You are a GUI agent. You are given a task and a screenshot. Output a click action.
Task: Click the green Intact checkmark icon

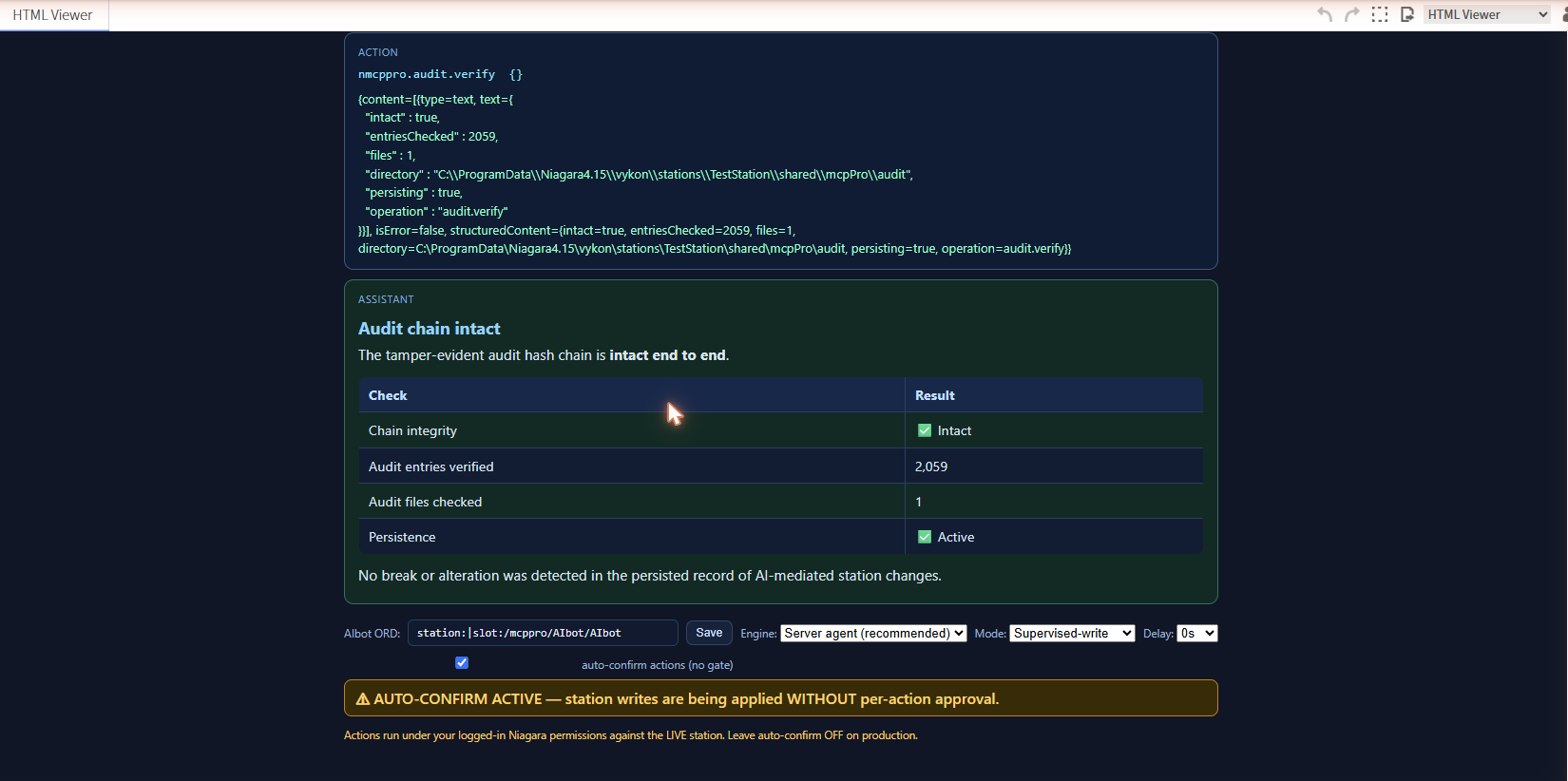pos(925,430)
